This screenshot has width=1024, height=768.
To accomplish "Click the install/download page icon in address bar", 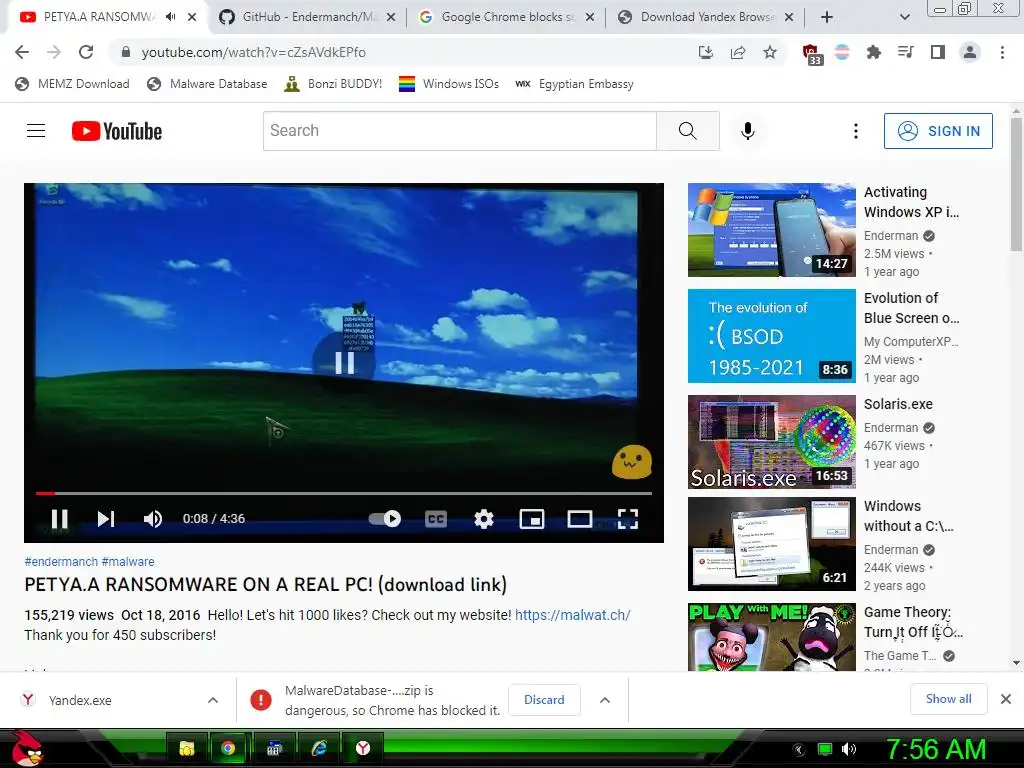I will (706, 52).
